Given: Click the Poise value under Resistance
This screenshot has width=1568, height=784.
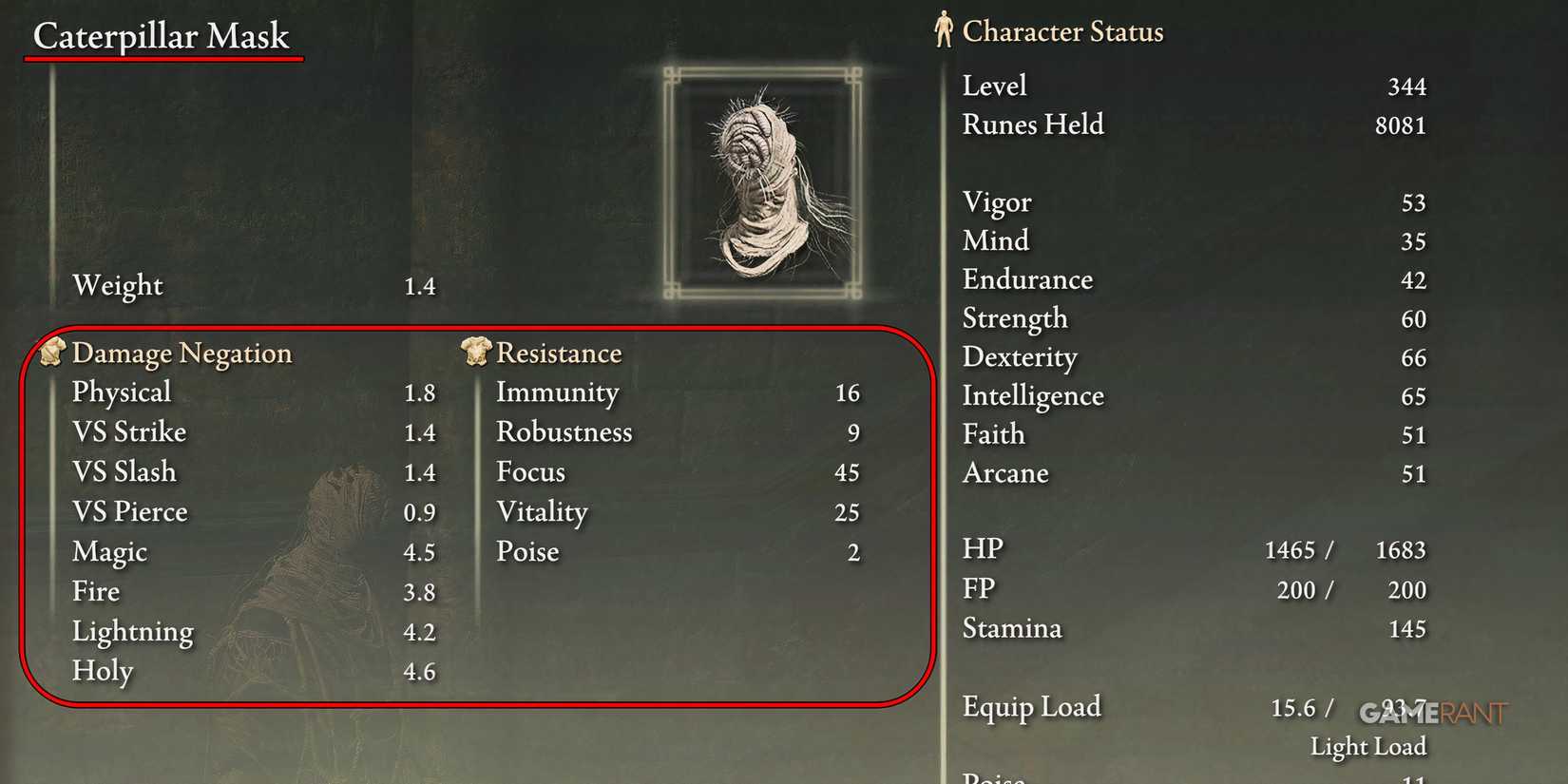Looking at the screenshot, I should (x=852, y=552).
